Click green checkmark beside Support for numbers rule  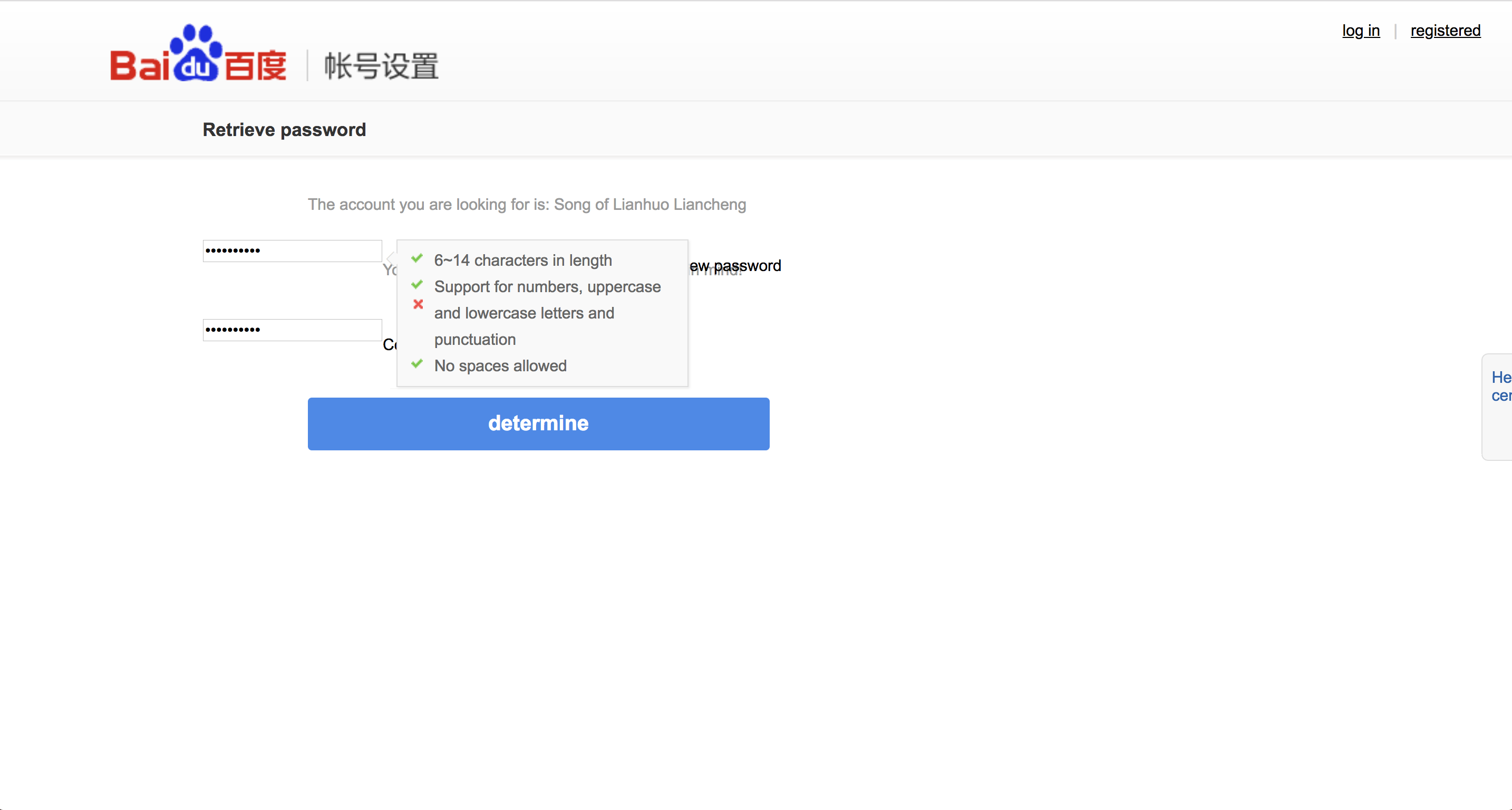coord(418,285)
